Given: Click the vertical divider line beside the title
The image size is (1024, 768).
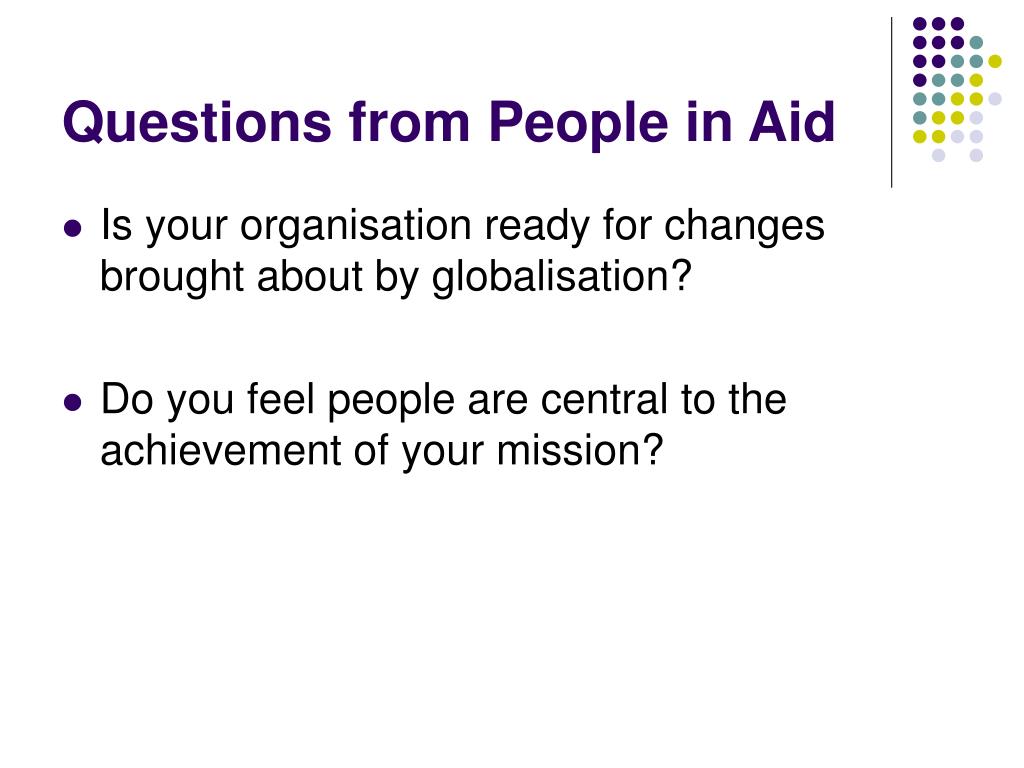Looking at the screenshot, I should coord(891,103).
